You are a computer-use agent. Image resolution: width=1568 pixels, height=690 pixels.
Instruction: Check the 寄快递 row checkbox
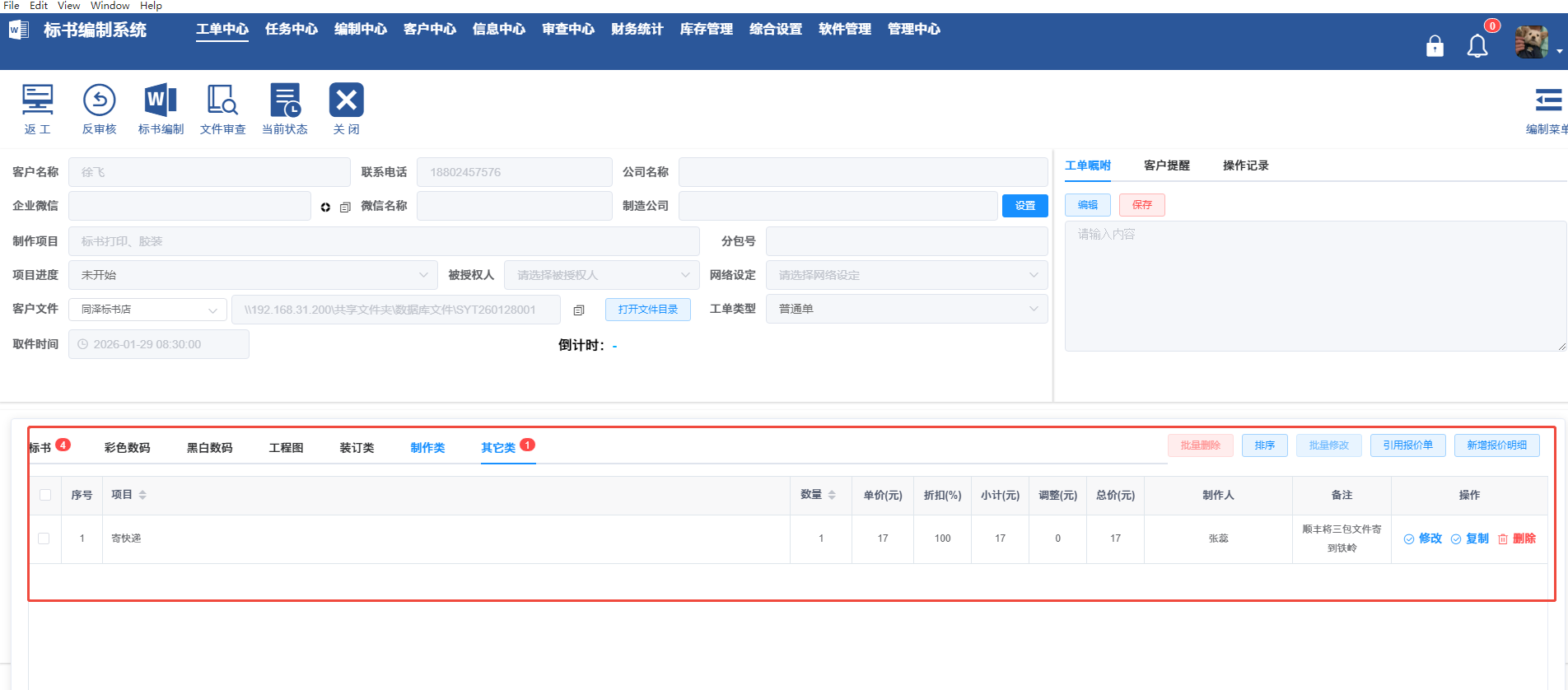click(44, 538)
